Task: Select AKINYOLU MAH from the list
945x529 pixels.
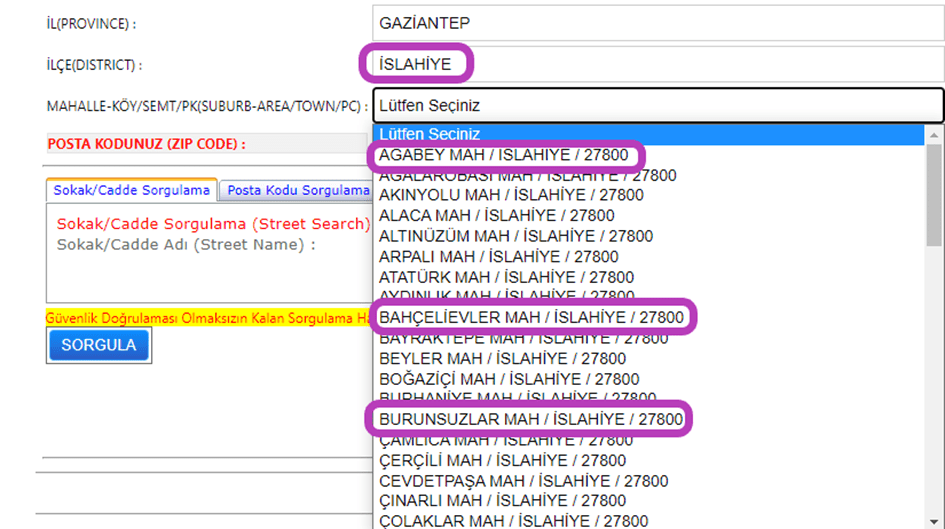Action: [511, 195]
